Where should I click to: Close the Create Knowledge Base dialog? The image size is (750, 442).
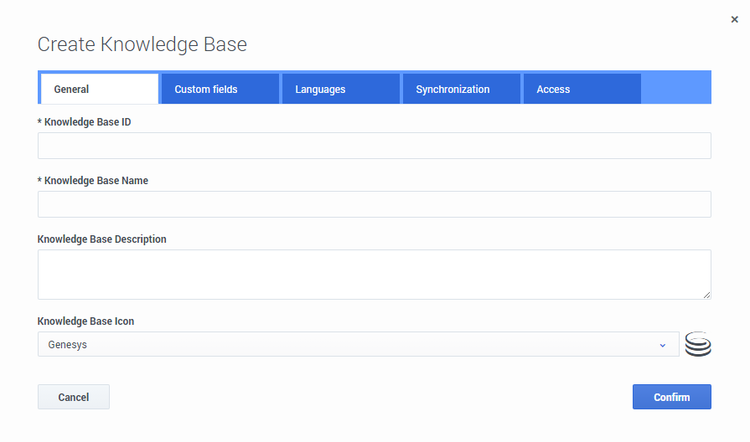pyautogui.click(x=734, y=19)
